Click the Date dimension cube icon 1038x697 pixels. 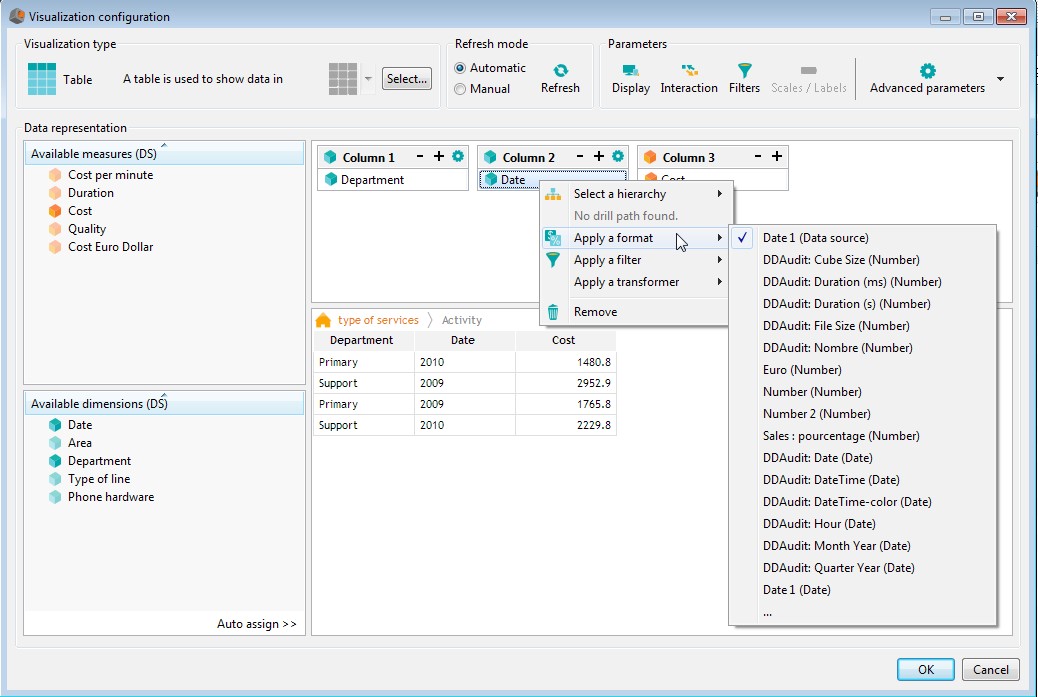coord(55,425)
